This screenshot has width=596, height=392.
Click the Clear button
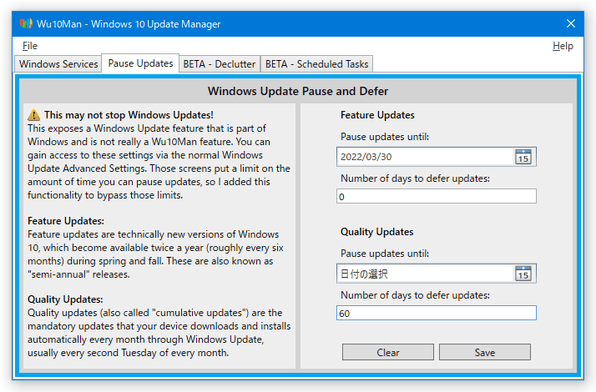click(388, 352)
